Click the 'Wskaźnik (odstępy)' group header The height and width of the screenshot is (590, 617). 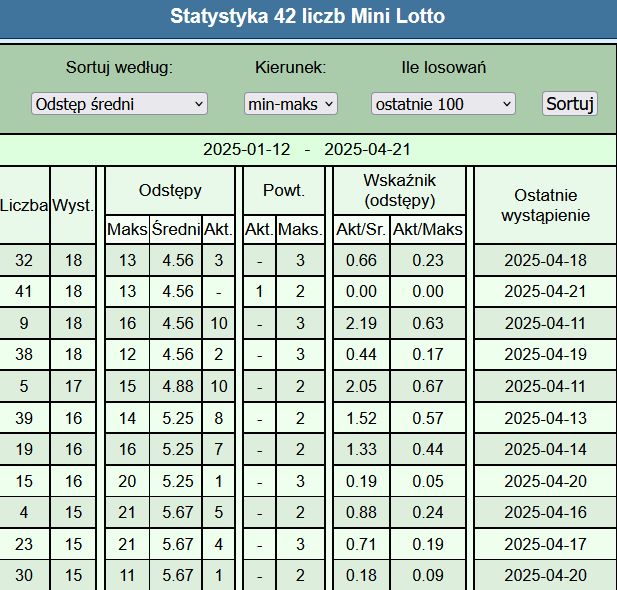[399, 191]
